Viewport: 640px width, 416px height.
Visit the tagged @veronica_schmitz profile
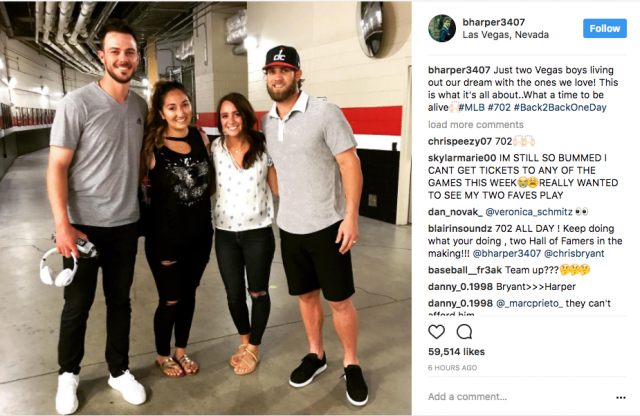[529, 212]
